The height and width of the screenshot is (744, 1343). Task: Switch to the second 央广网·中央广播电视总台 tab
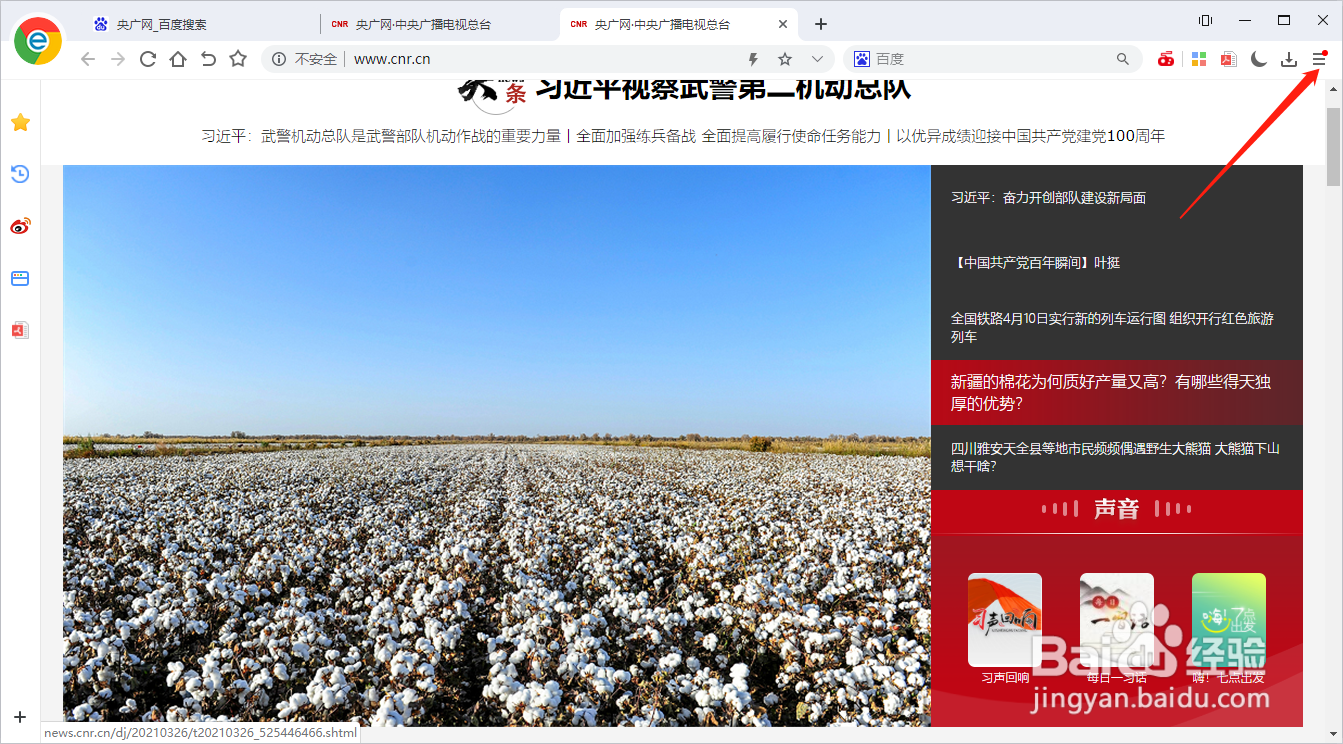(x=440, y=24)
